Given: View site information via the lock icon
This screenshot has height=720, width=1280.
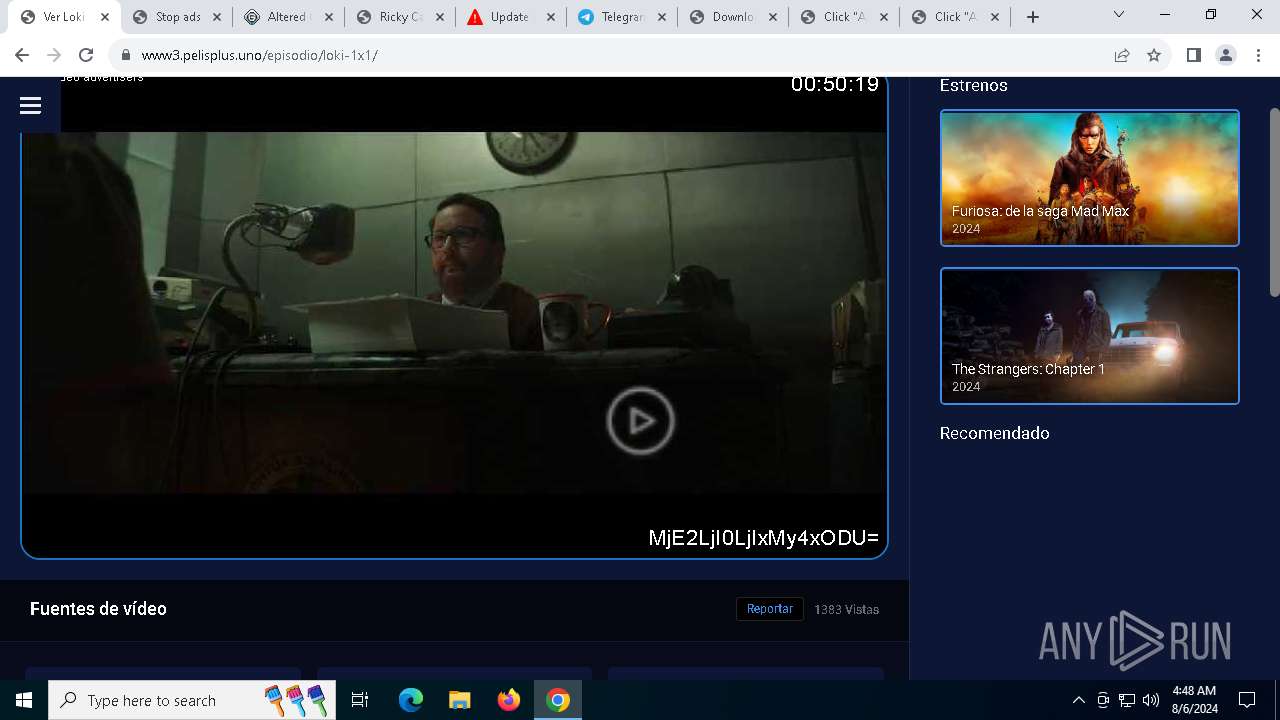Looking at the screenshot, I should point(125,56).
